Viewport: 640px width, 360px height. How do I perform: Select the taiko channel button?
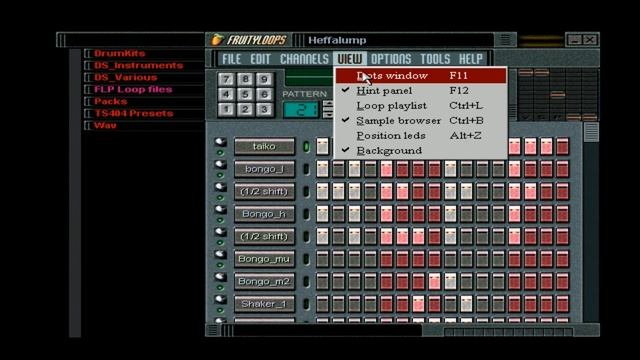[x=264, y=146]
